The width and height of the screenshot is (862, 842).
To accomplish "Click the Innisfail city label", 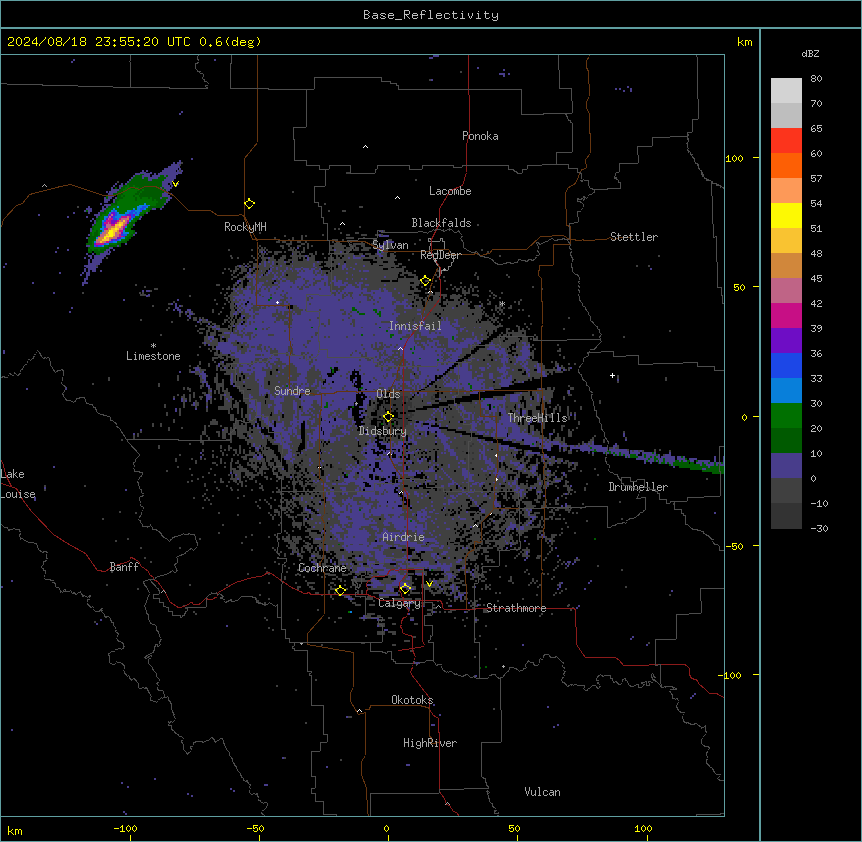I will pos(415,326).
